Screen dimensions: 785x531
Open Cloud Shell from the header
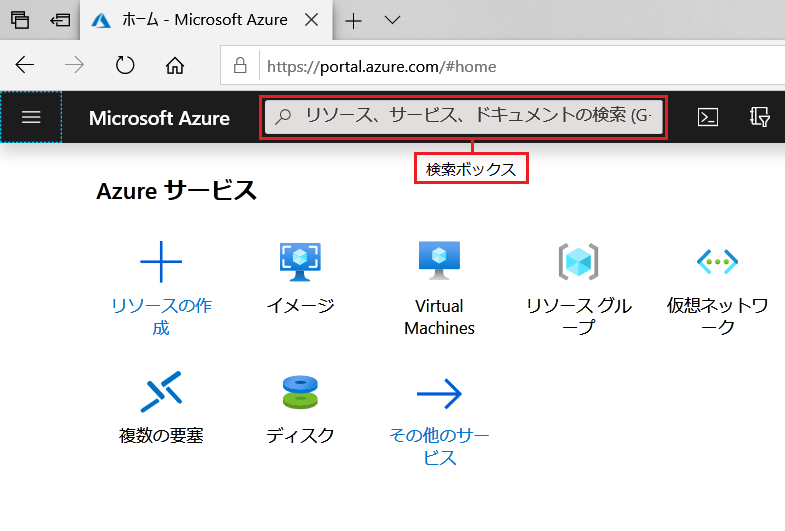click(x=707, y=117)
